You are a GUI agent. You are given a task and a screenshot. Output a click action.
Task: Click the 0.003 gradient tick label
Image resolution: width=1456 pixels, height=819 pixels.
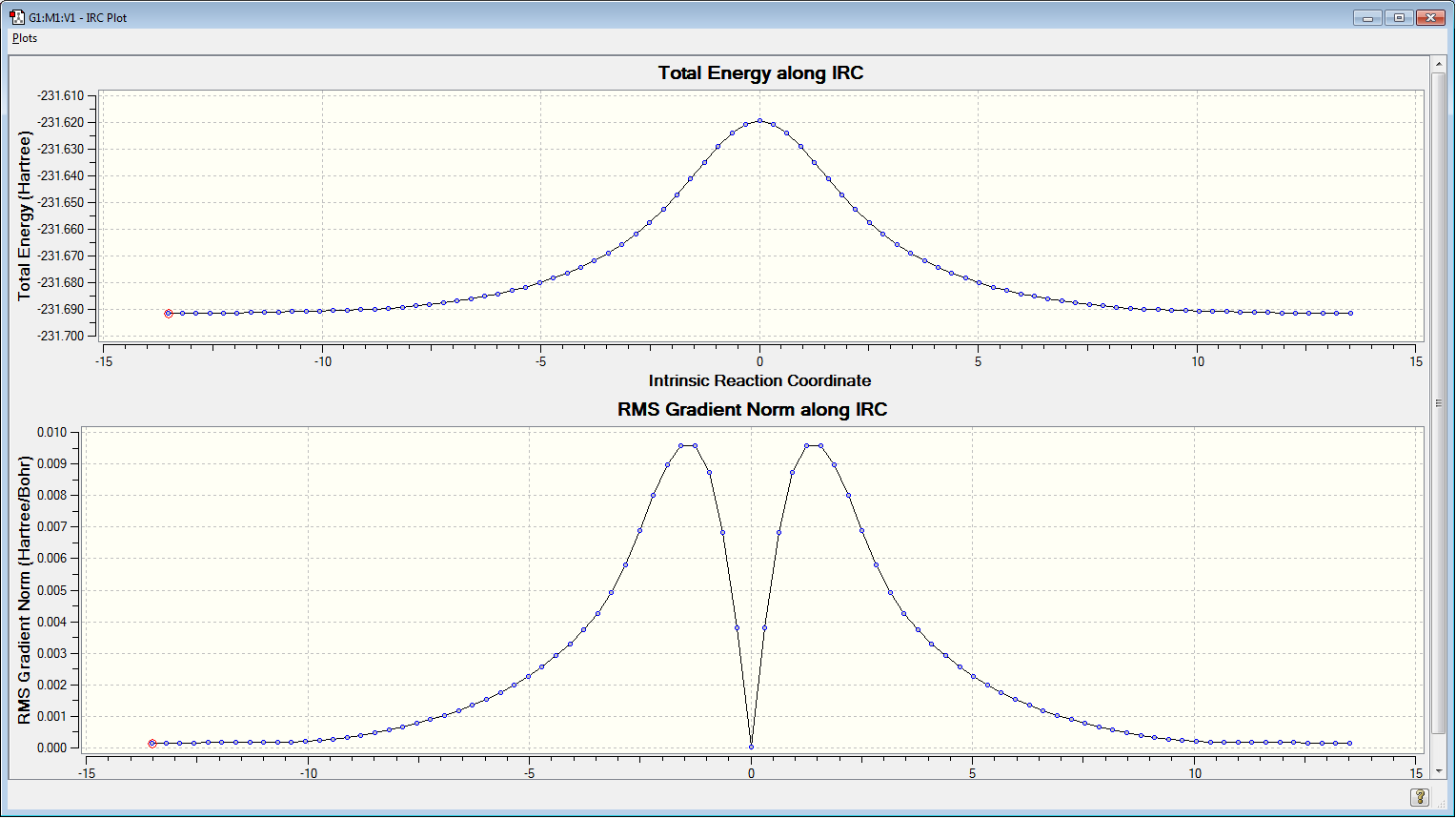click(x=51, y=653)
